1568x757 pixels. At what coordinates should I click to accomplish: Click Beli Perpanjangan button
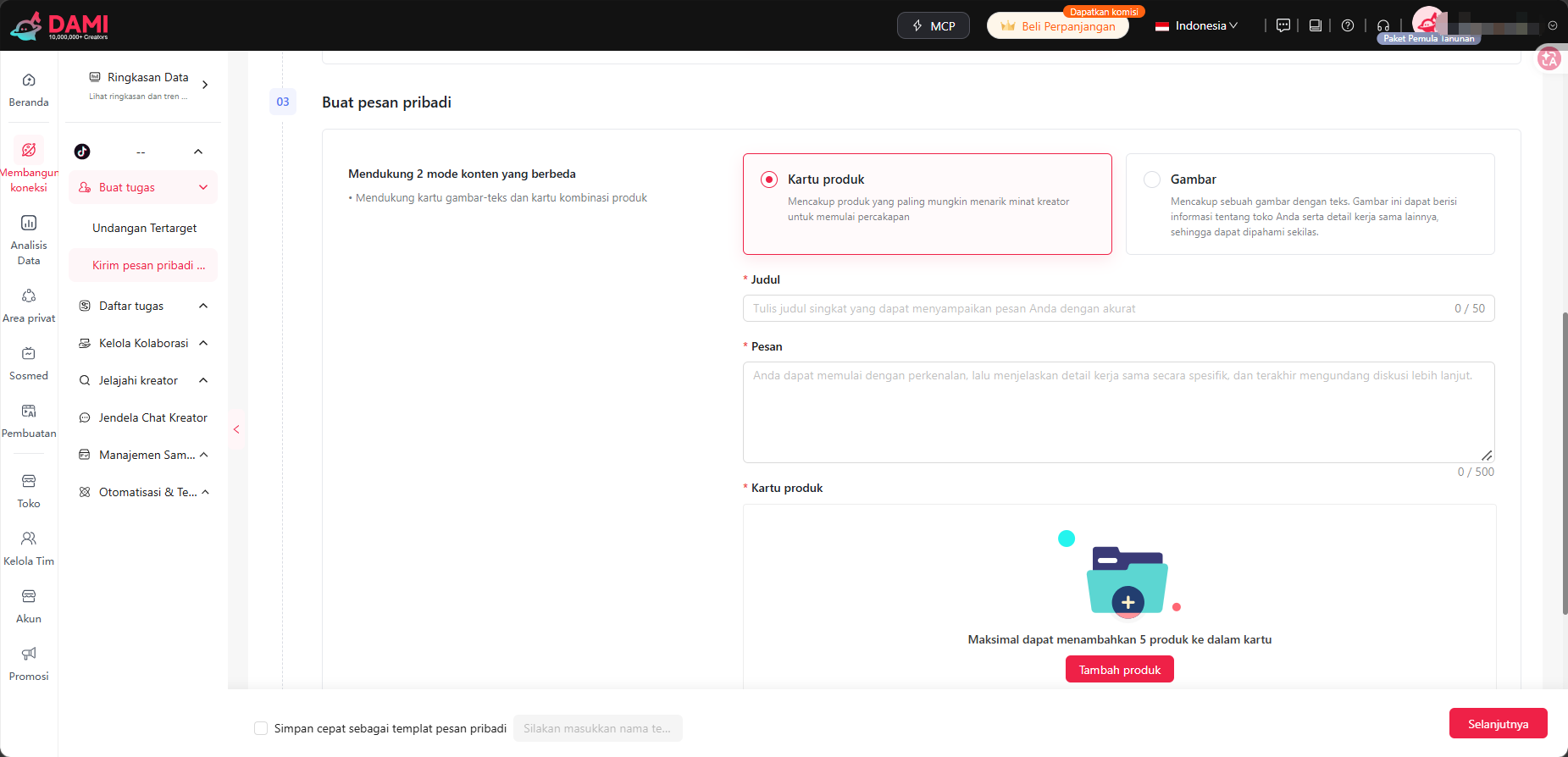(1058, 25)
